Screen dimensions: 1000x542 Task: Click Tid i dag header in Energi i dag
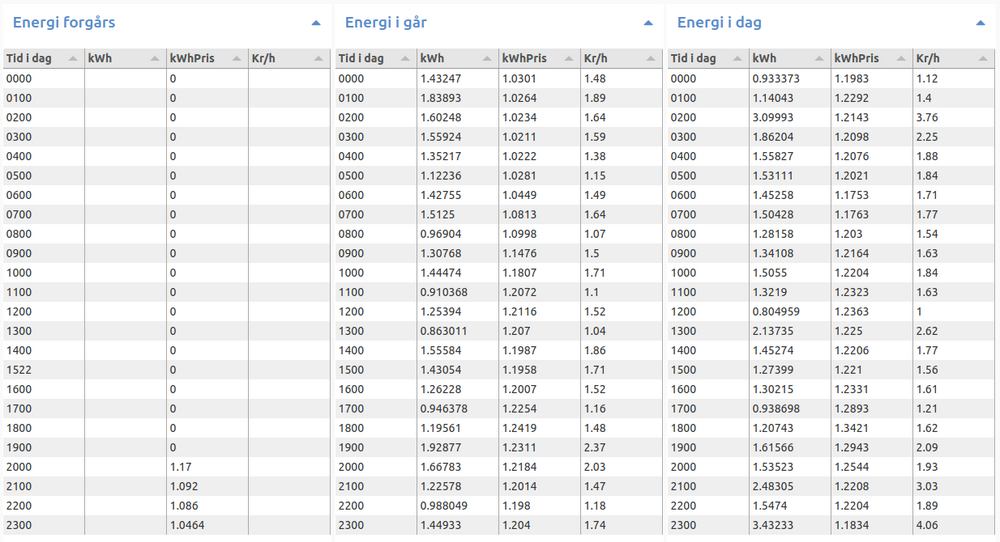coord(694,59)
